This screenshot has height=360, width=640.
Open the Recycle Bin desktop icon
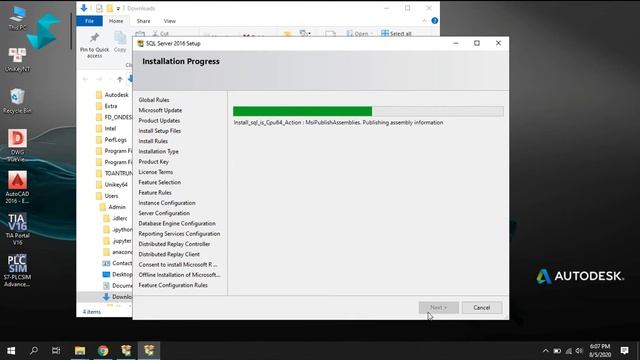(17, 101)
